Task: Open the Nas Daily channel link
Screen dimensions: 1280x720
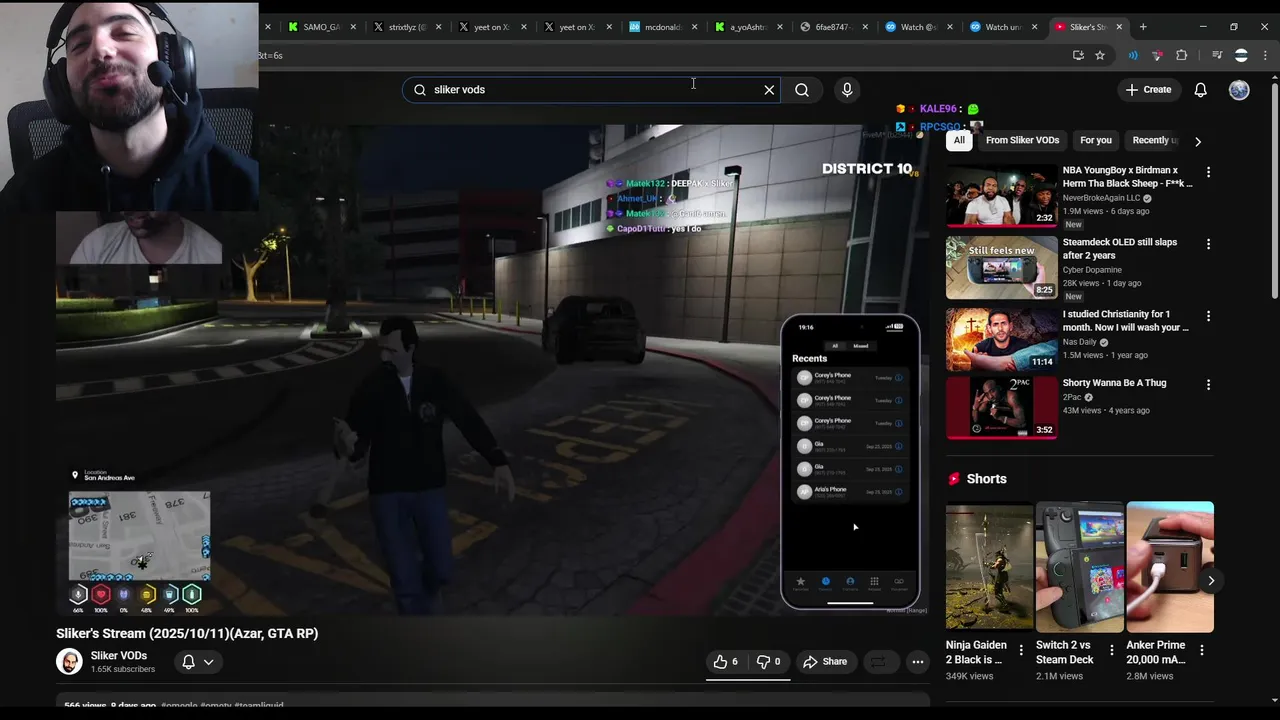Action: pyautogui.click(x=1080, y=342)
